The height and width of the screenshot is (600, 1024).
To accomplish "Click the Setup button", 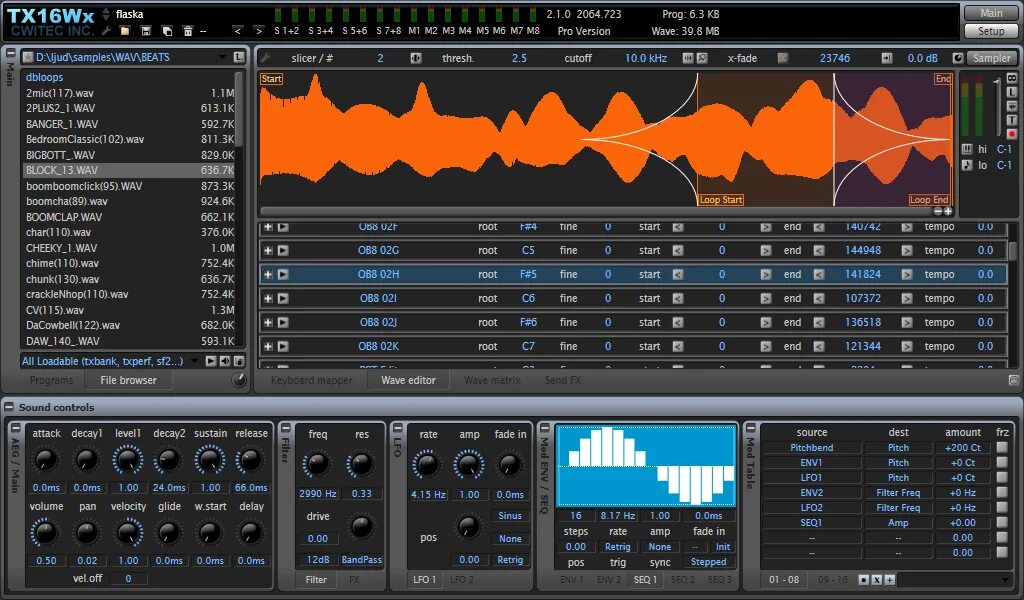I will (991, 31).
